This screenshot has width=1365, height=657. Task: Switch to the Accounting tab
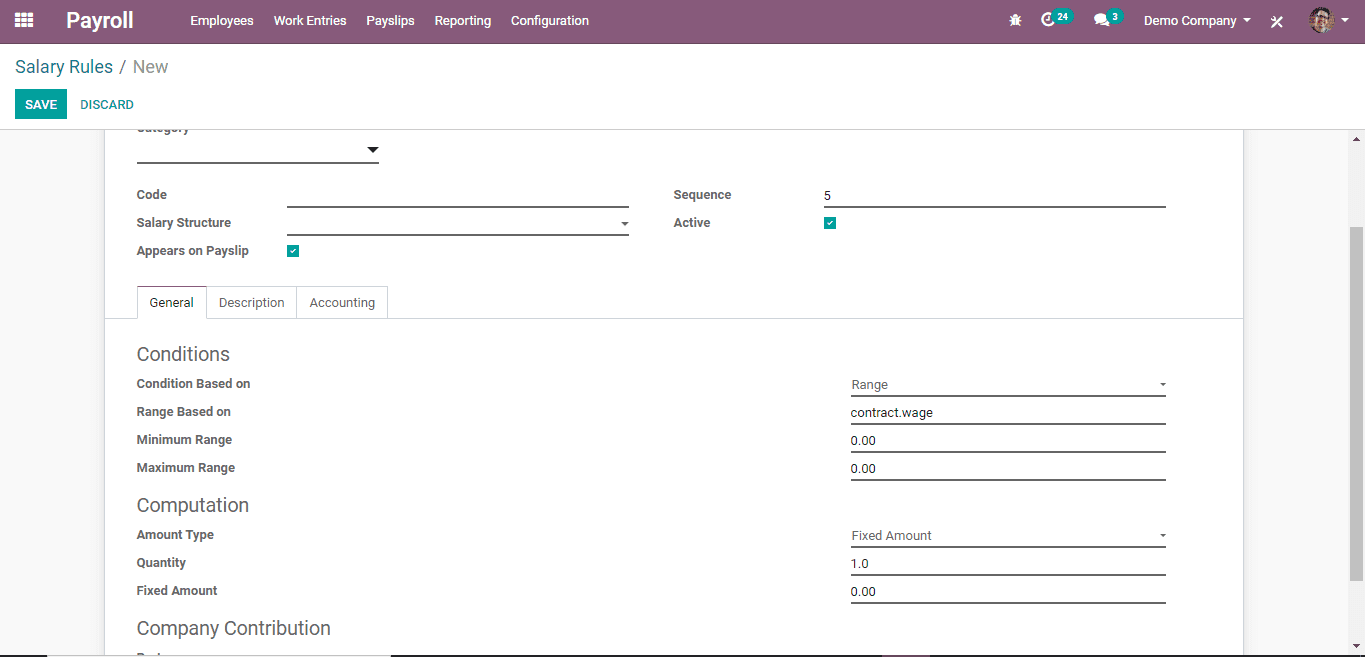point(342,303)
